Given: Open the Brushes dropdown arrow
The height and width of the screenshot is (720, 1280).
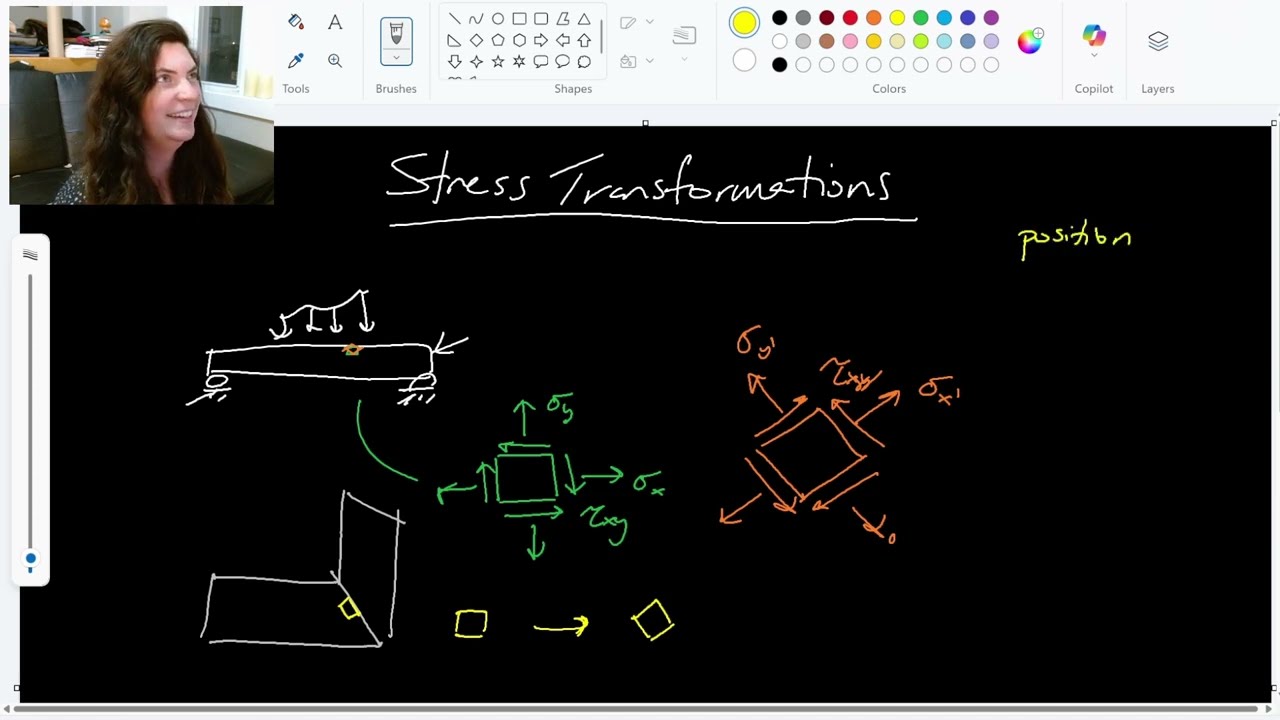Looking at the screenshot, I should 396,57.
